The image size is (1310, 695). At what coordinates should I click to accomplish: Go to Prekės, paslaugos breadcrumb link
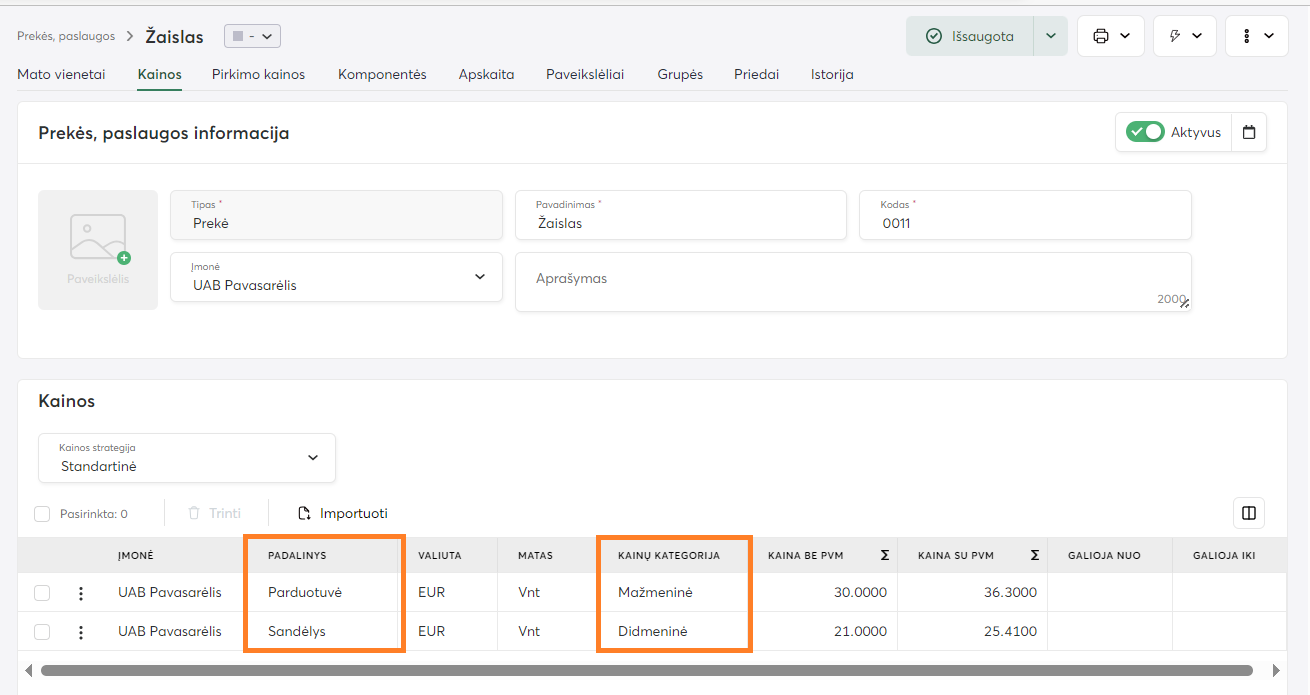click(66, 36)
